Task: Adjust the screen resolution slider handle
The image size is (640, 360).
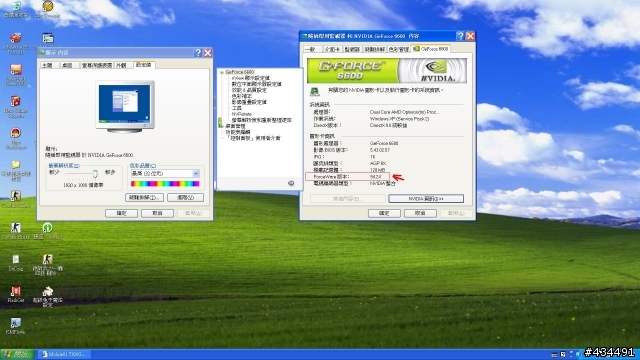Action: [x=95, y=174]
